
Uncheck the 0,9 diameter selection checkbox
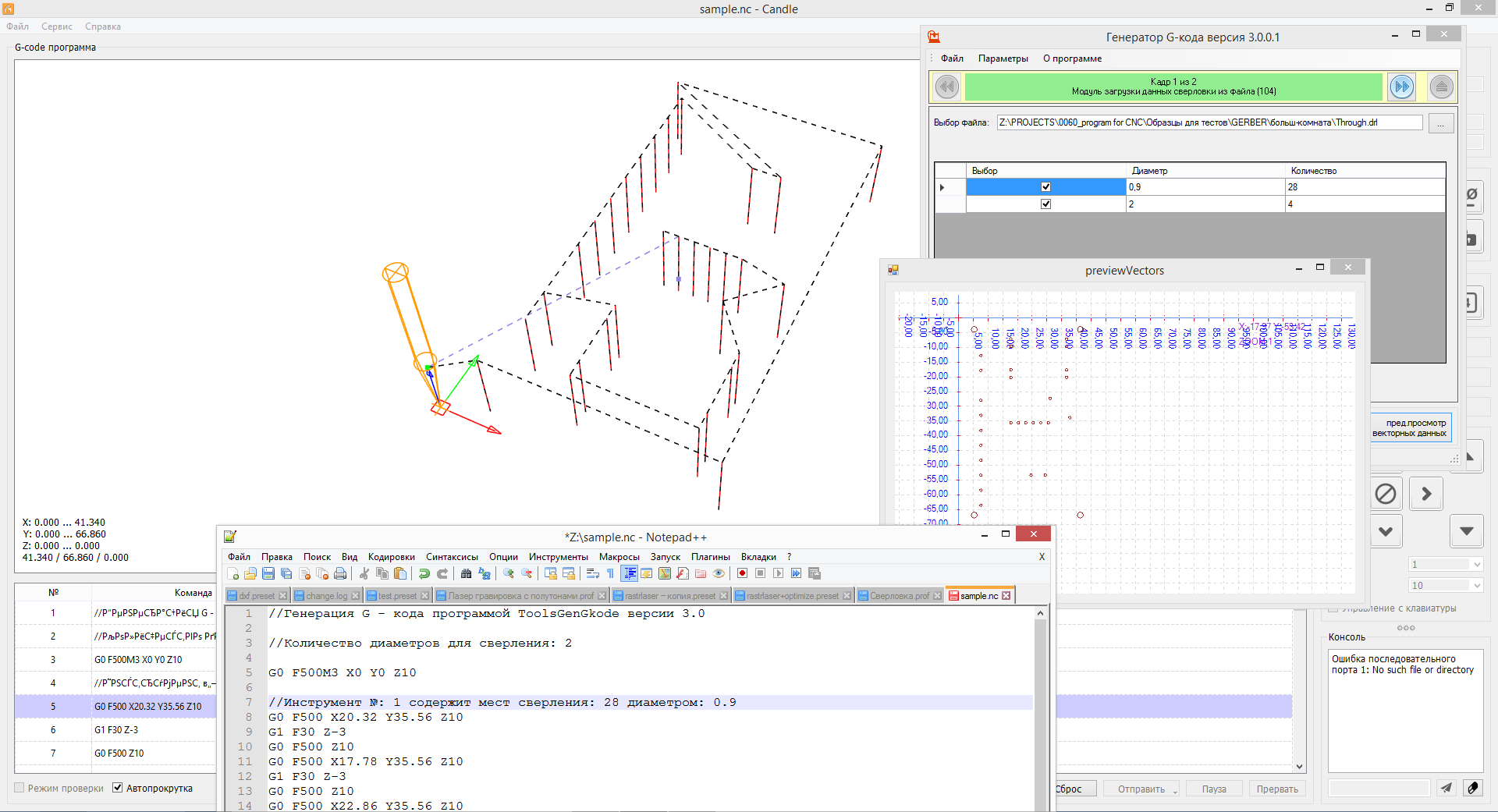click(x=1045, y=187)
